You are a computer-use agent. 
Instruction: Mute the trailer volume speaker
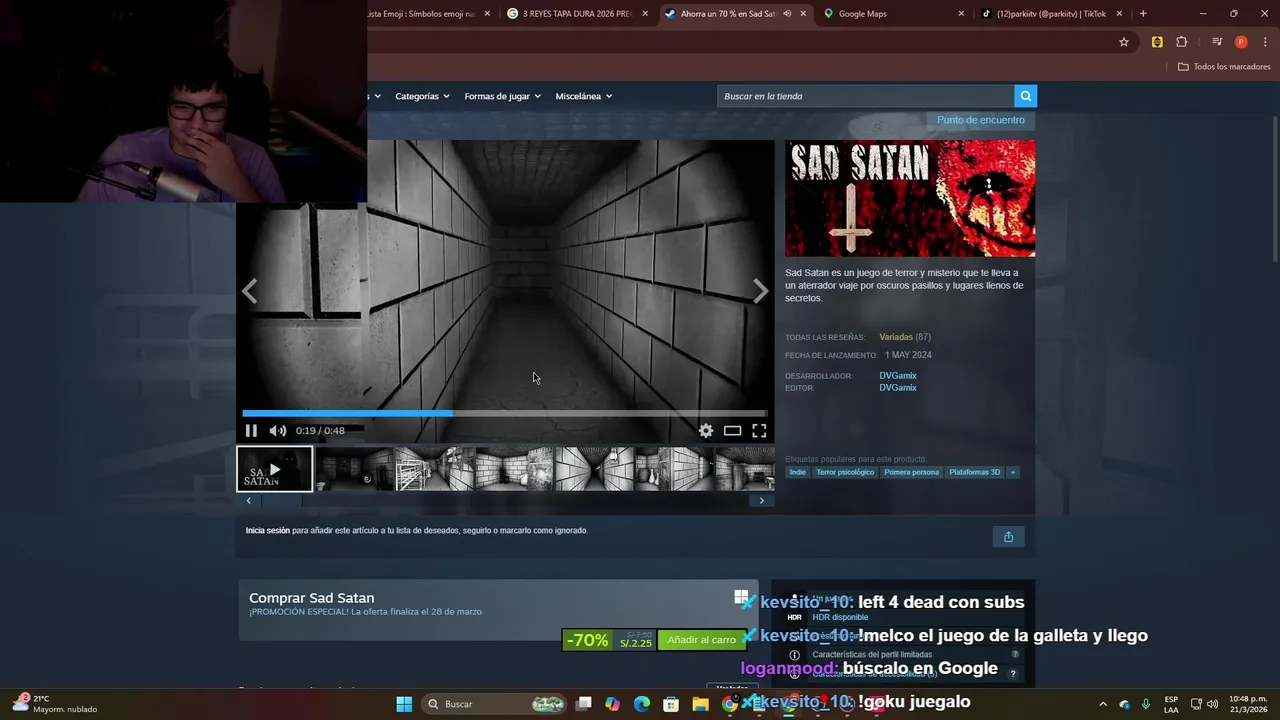tap(277, 431)
